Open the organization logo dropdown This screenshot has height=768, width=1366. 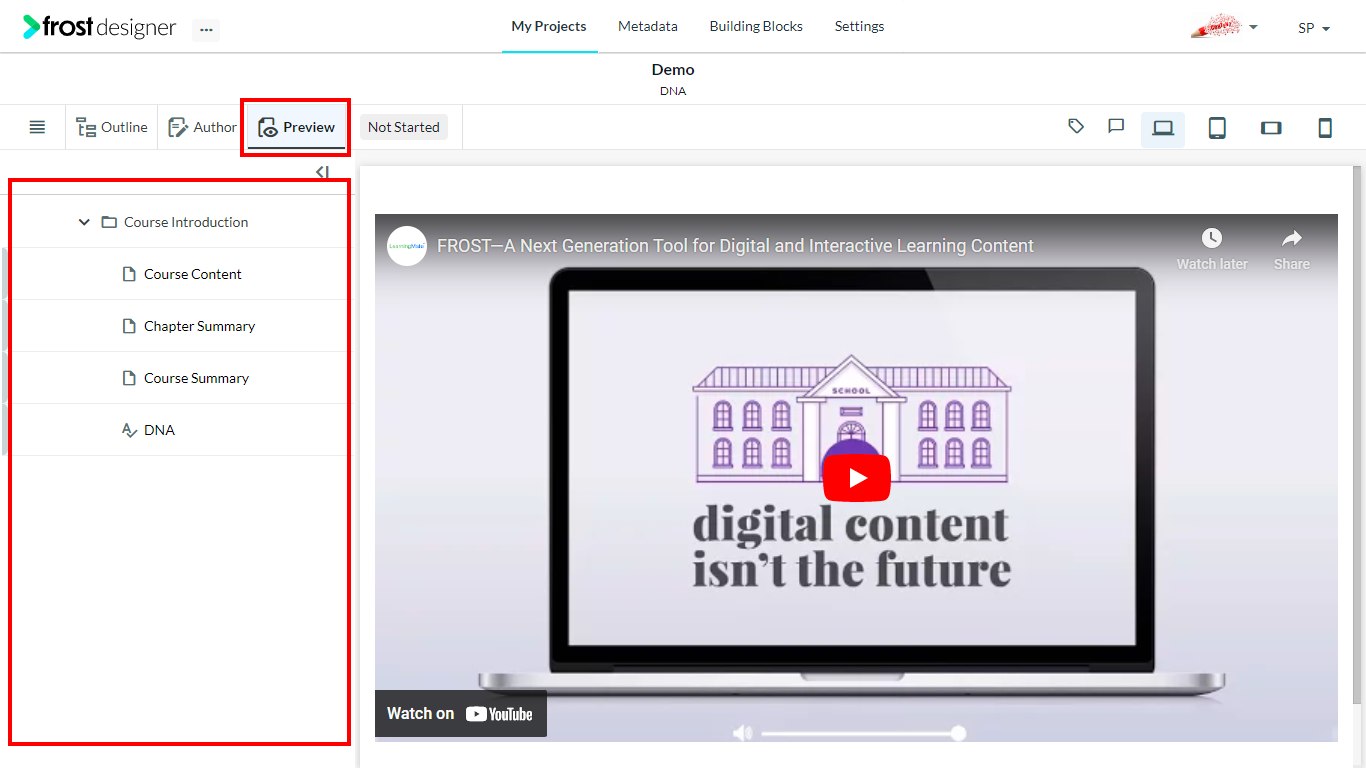click(1224, 27)
